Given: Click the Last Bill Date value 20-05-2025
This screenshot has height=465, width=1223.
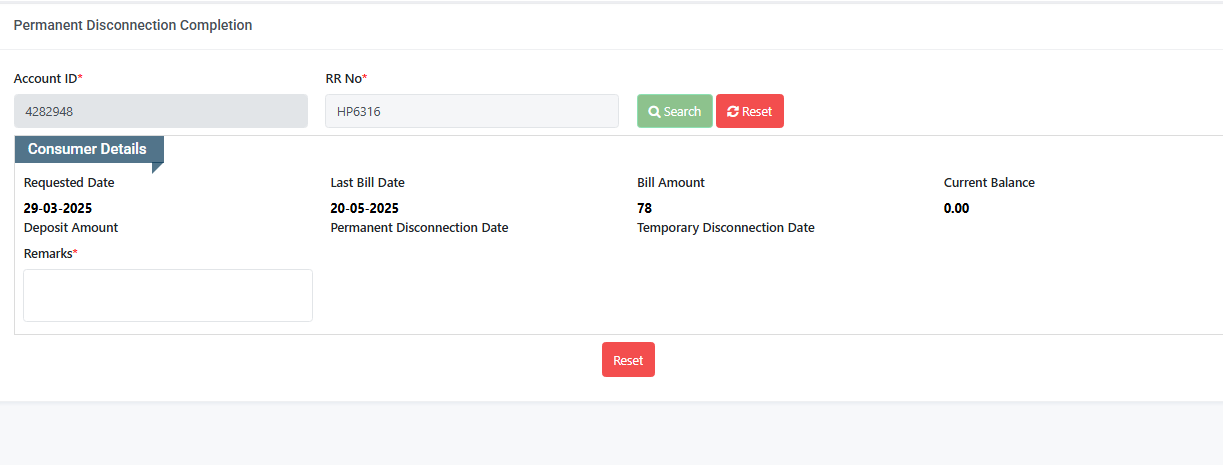Looking at the screenshot, I should tap(365, 208).
